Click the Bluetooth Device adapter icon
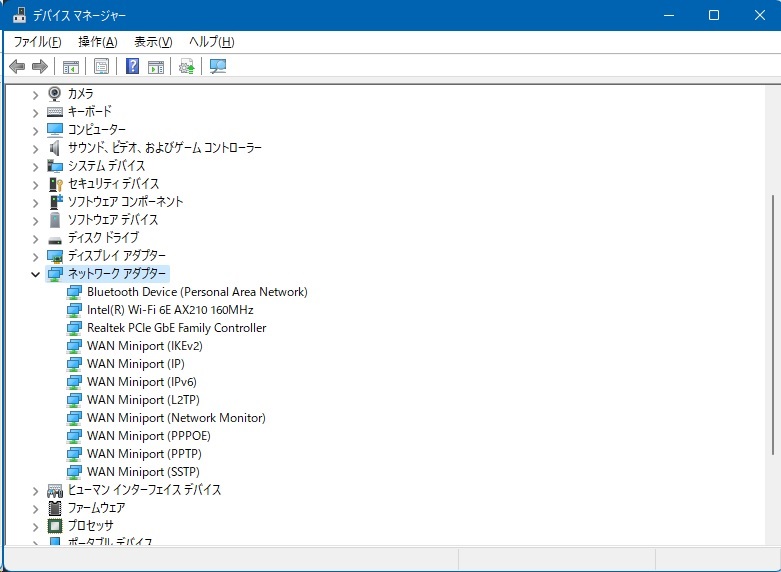Viewport: 781px width, 572px height. click(74, 292)
